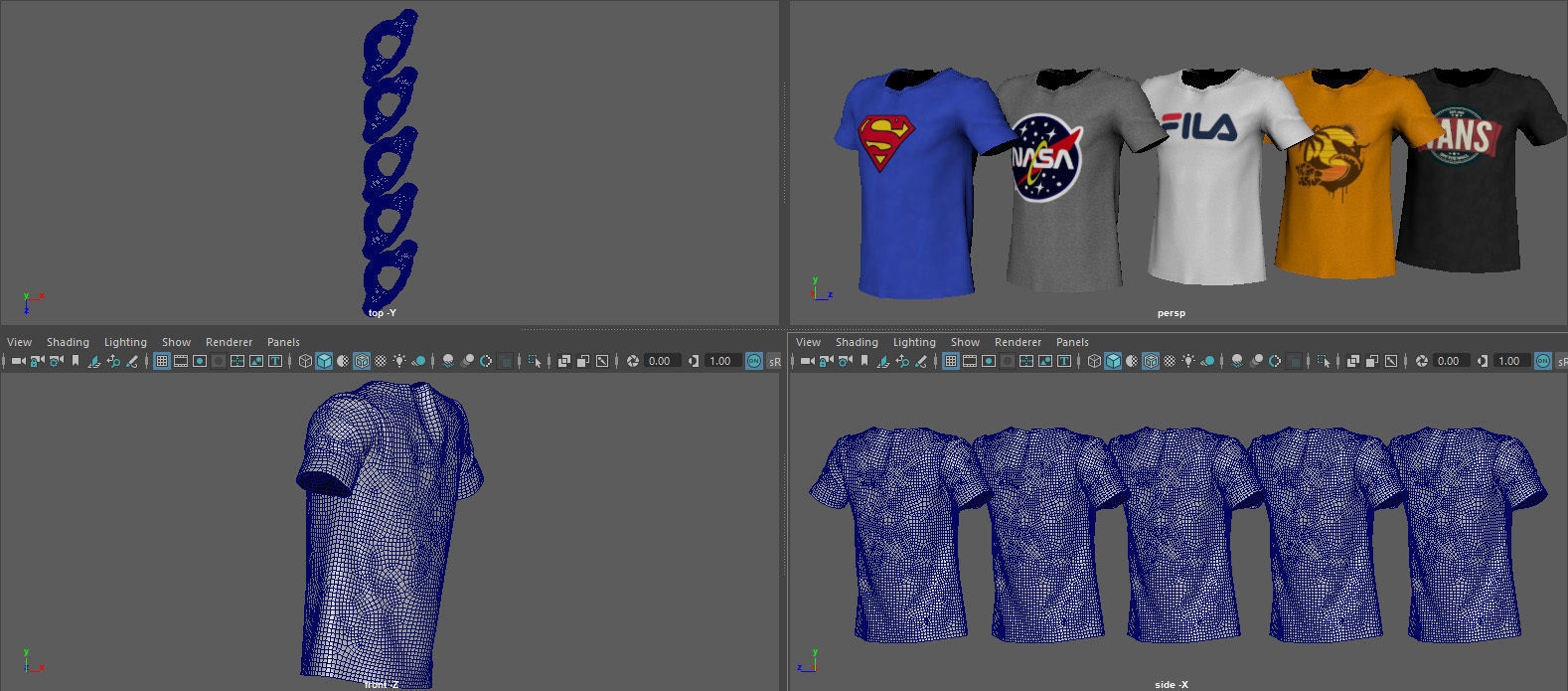Viewport: 1568px width, 691px height.
Task: Toggle Resolution Gate in front -Z panel
Action: 200,361
